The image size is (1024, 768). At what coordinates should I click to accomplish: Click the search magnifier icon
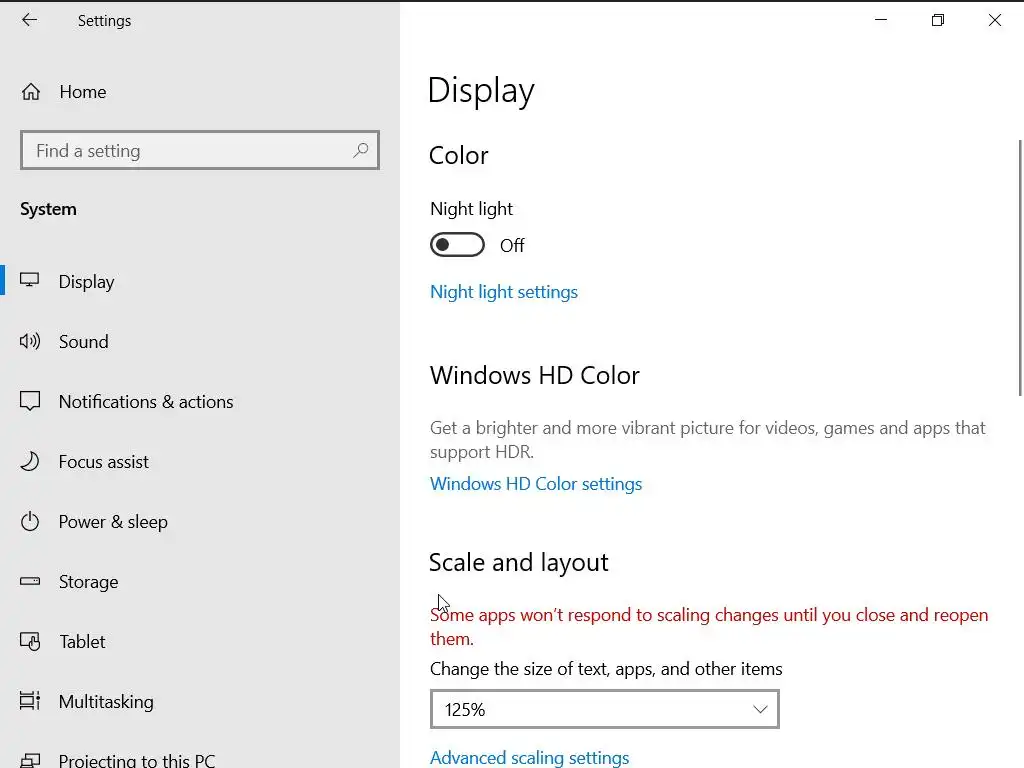tap(361, 151)
